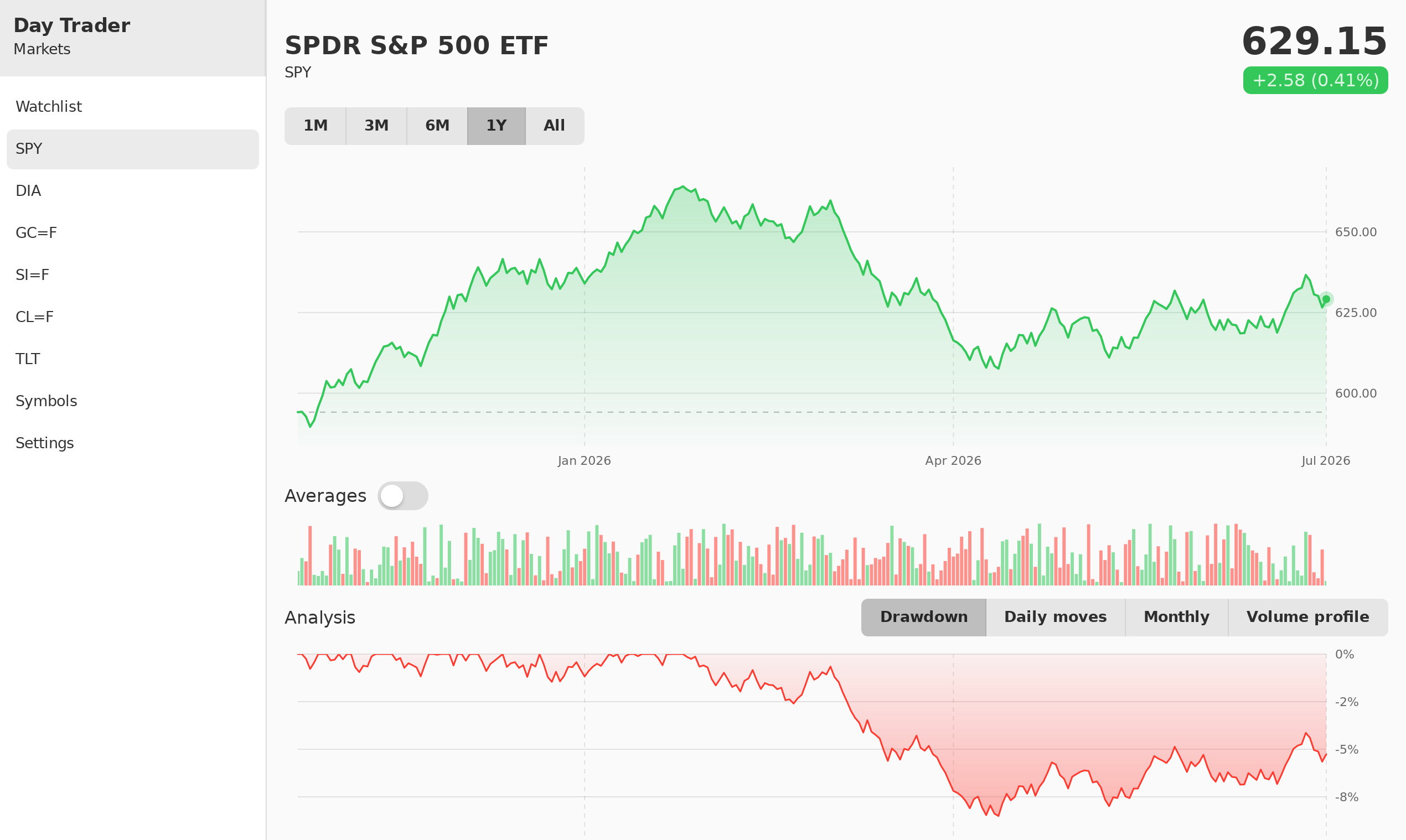Switch to the 3M range
This screenshot has width=1406, height=840.
[376, 126]
